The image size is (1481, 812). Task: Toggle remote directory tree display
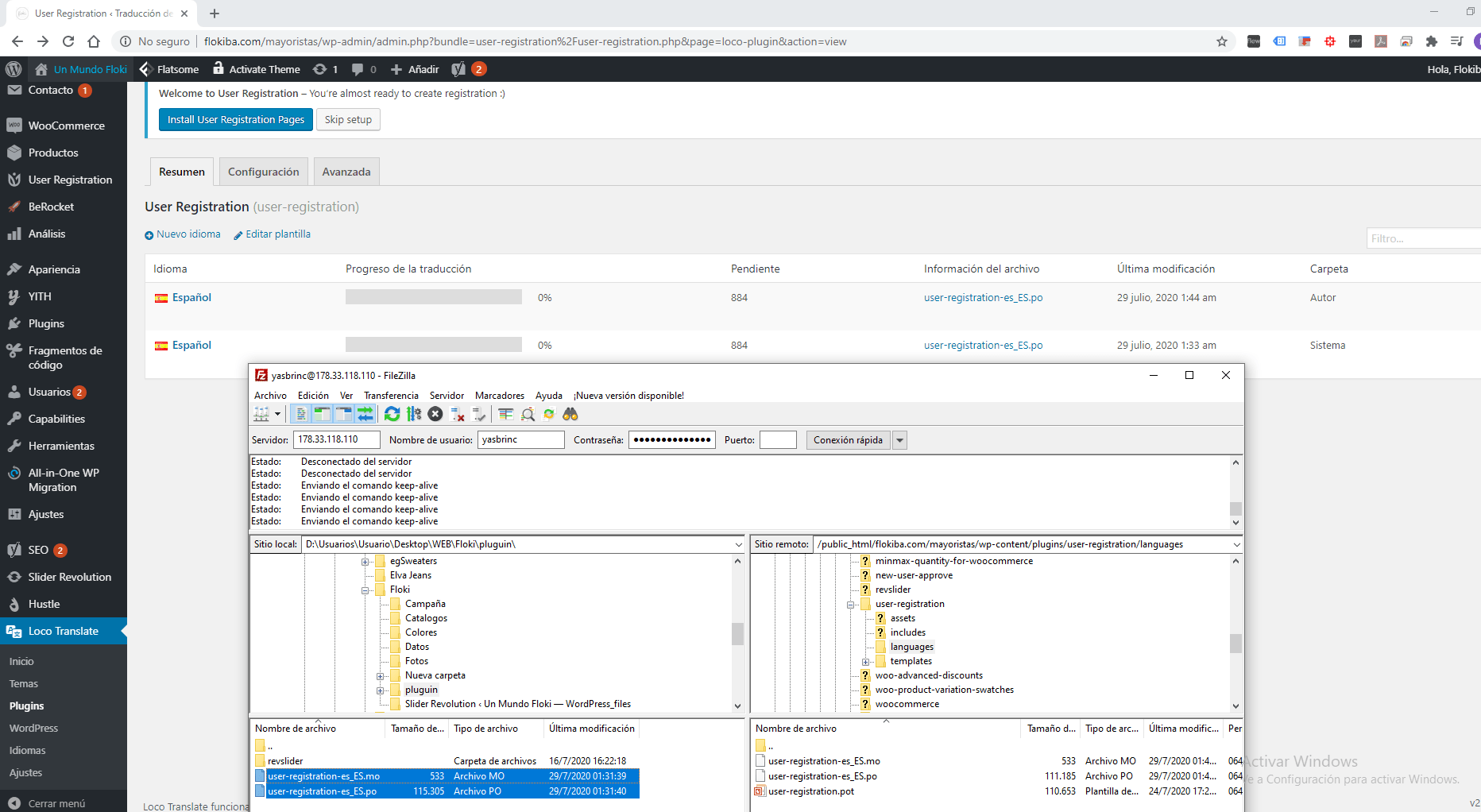tap(343, 414)
